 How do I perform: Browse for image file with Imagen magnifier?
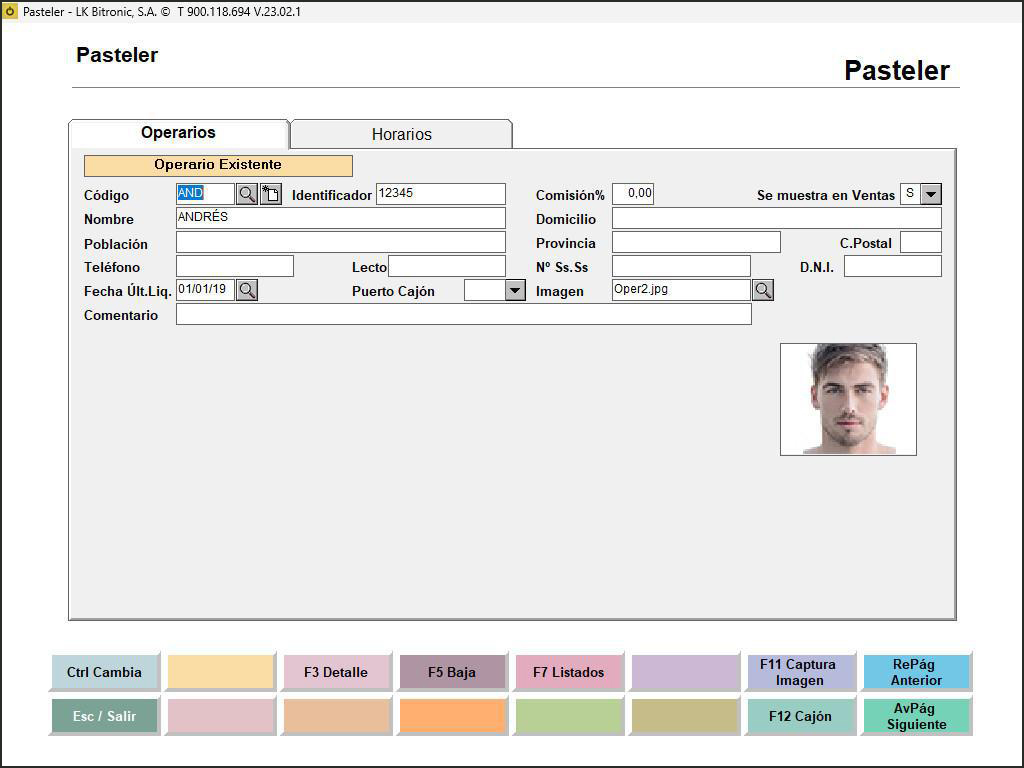click(763, 290)
